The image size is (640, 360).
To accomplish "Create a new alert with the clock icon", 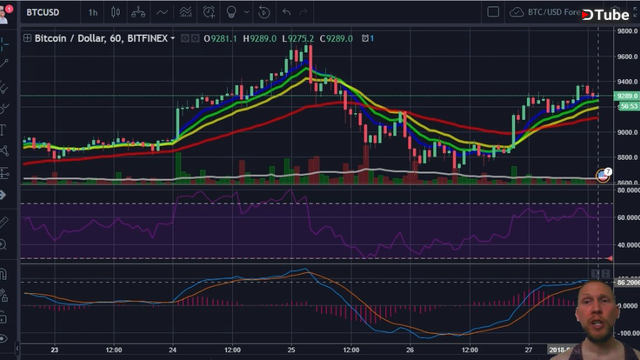I will tap(209, 12).
